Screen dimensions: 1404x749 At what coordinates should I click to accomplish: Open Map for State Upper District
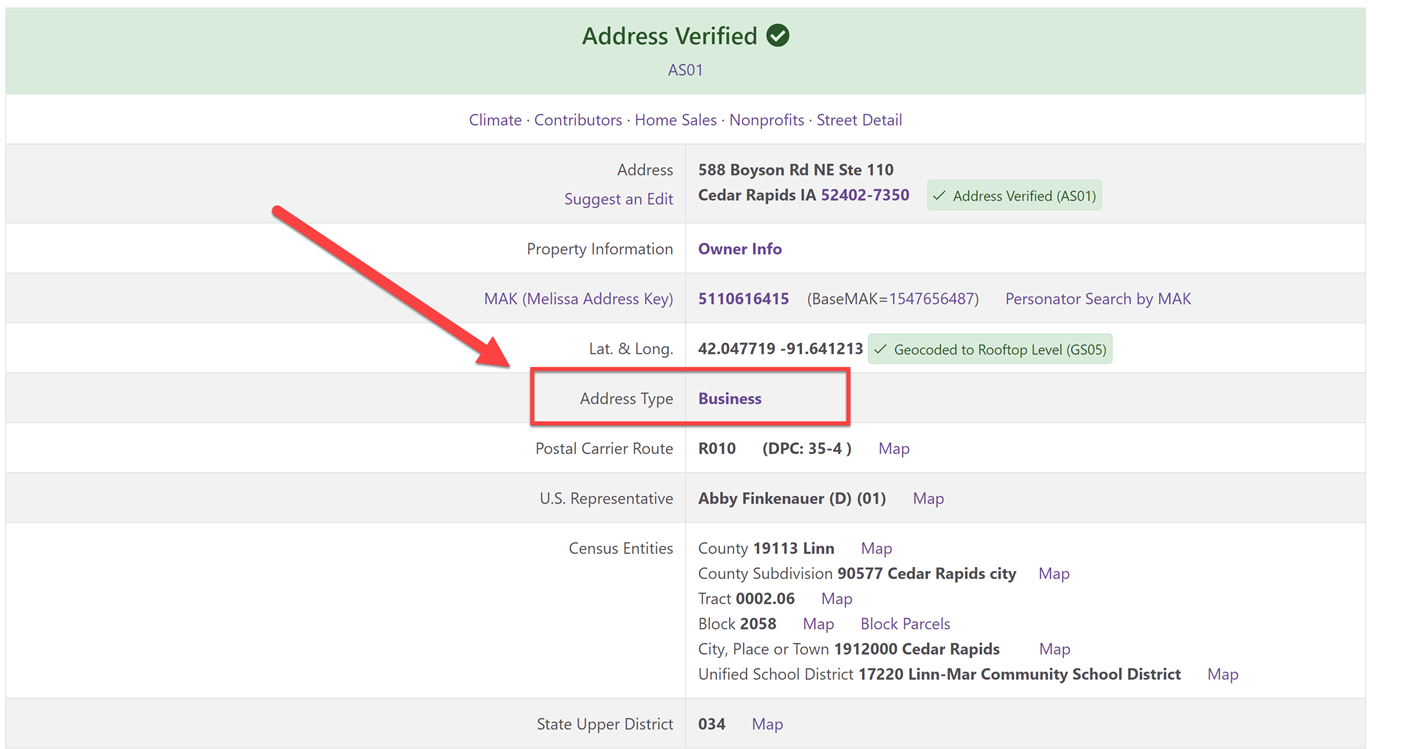(x=767, y=724)
